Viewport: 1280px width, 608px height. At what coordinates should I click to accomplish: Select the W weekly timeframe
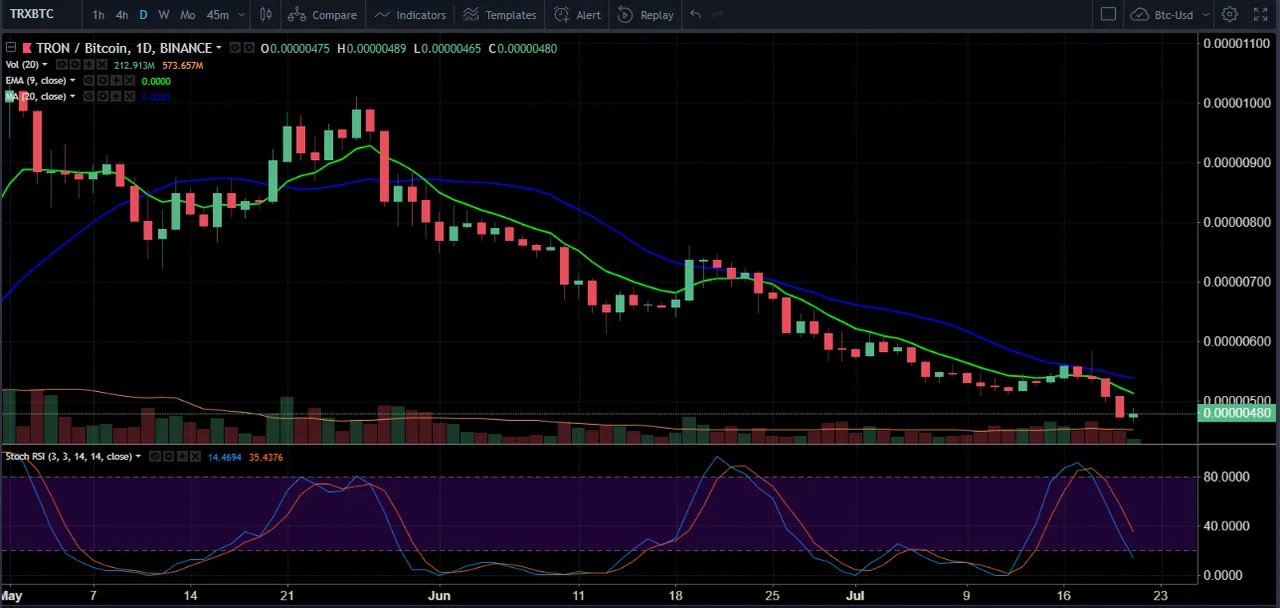164,14
